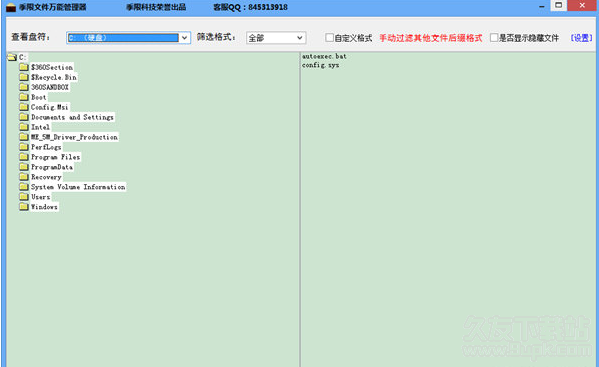Click the Documents and Settings folder icon
This screenshot has height=367, width=599.
pos(24,117)
